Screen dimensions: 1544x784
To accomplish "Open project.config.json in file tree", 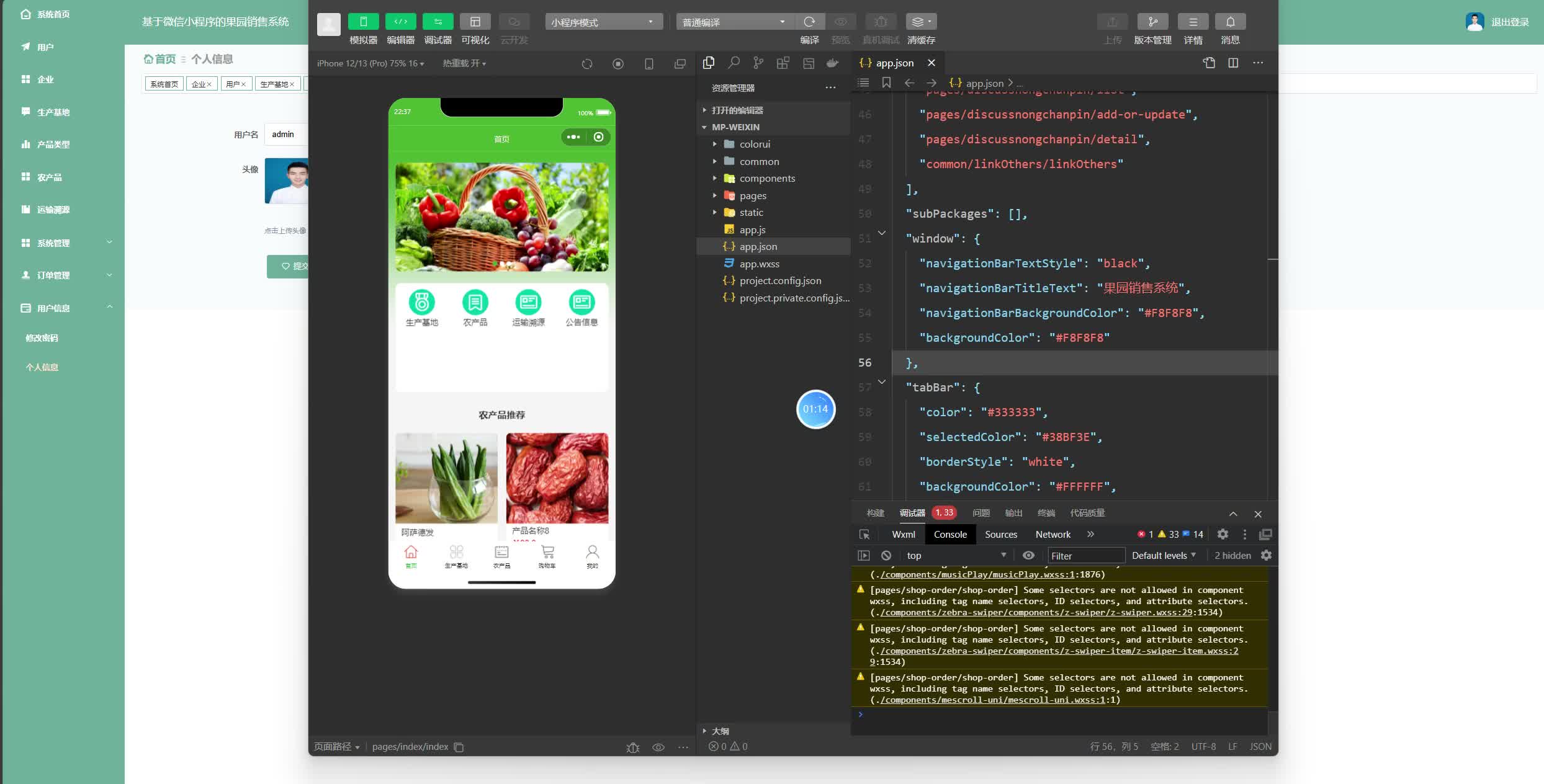I will point(780,280).
